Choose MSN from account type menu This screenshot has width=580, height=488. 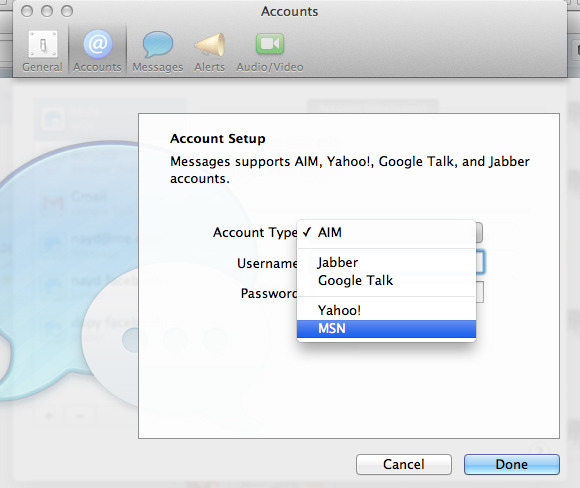[x=386, y=329]
